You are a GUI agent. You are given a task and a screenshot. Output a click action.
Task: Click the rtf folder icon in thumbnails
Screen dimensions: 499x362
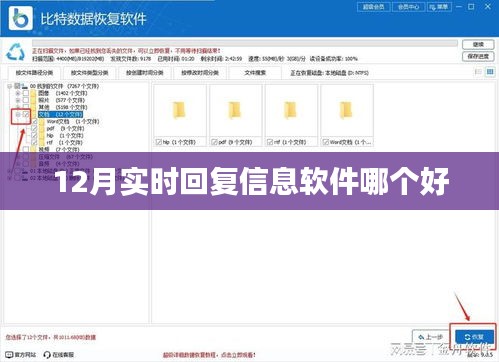290,110
